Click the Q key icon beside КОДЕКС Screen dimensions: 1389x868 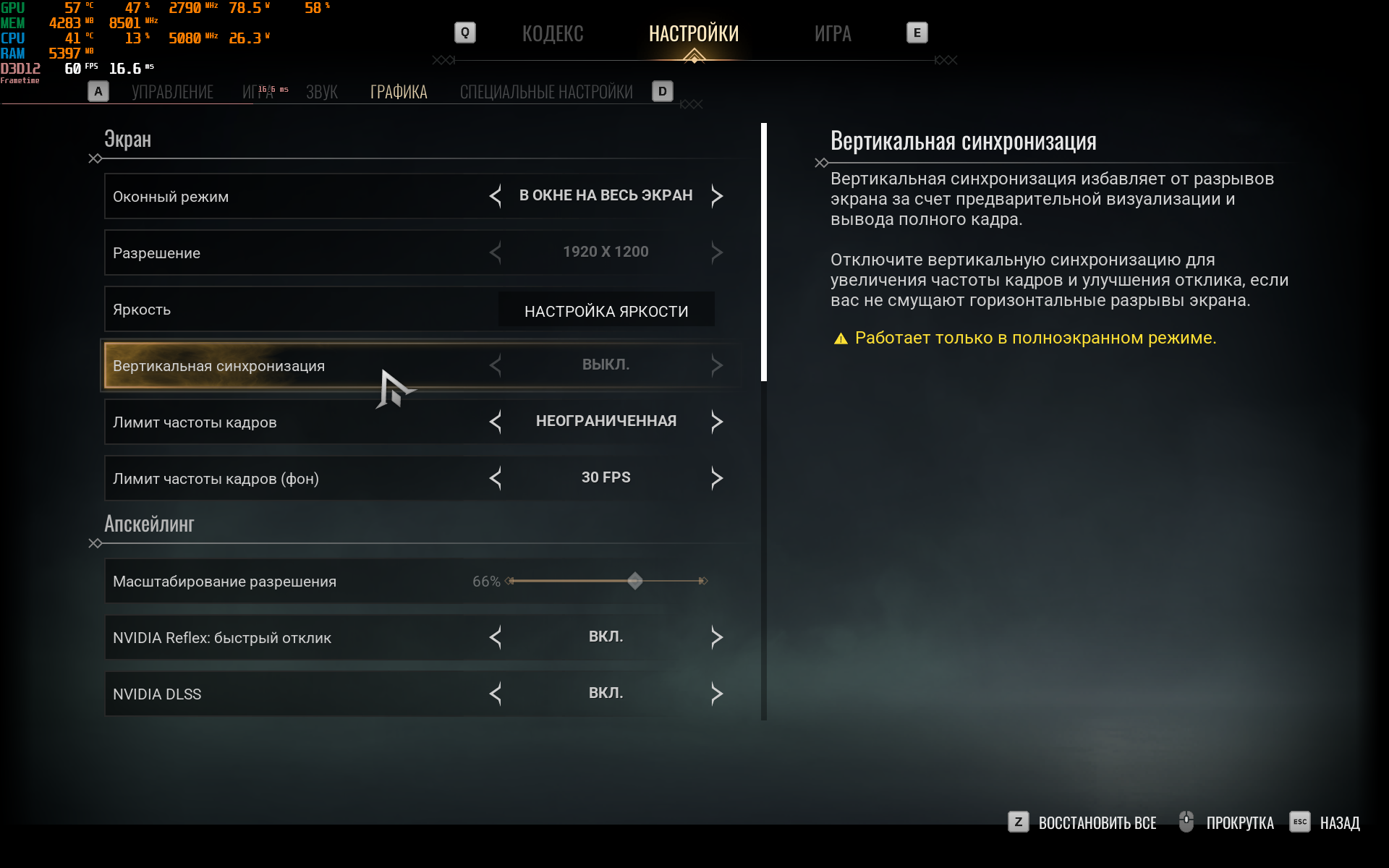pos(465,33)
